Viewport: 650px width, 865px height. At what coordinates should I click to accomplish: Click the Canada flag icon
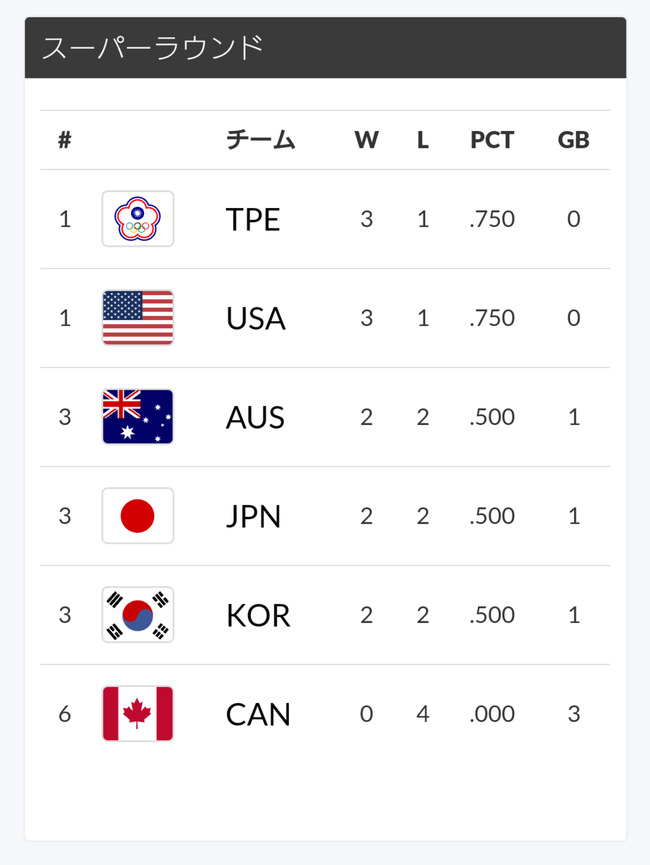[x=138, y=713]
